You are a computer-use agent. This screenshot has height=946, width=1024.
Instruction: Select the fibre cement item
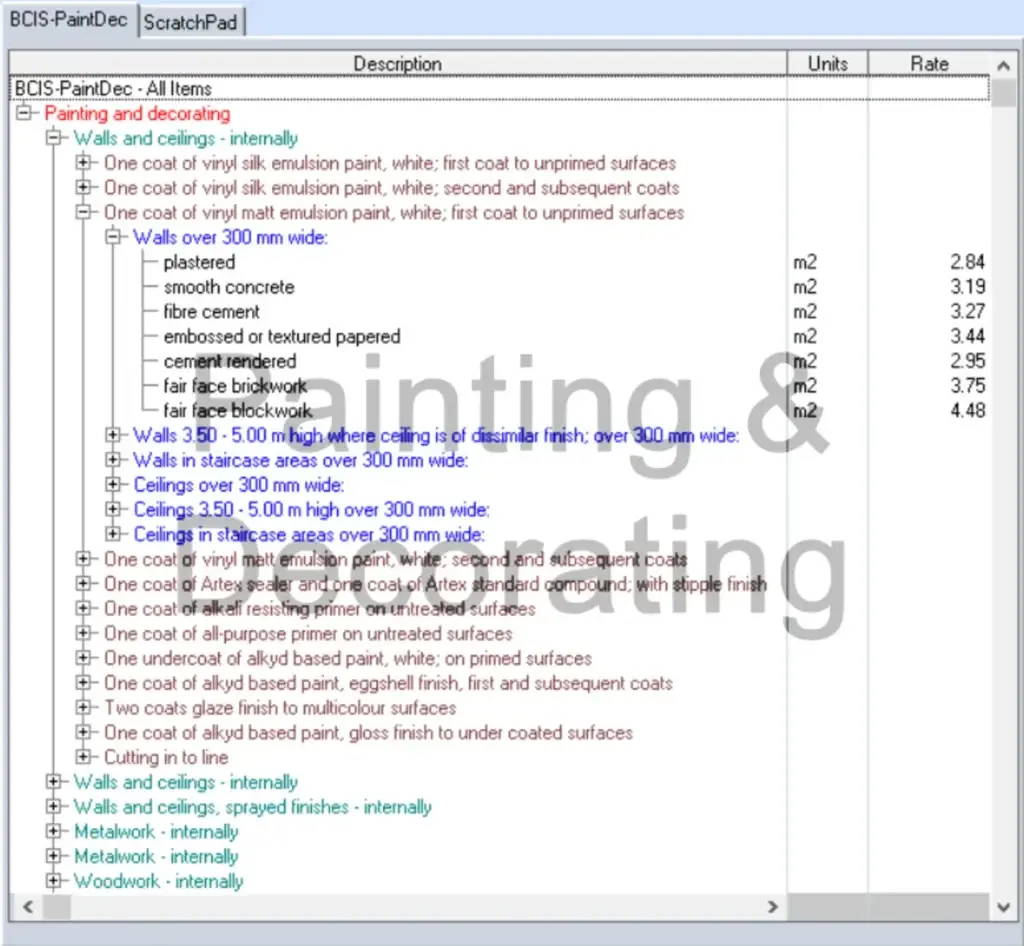[x=211, y=311]
